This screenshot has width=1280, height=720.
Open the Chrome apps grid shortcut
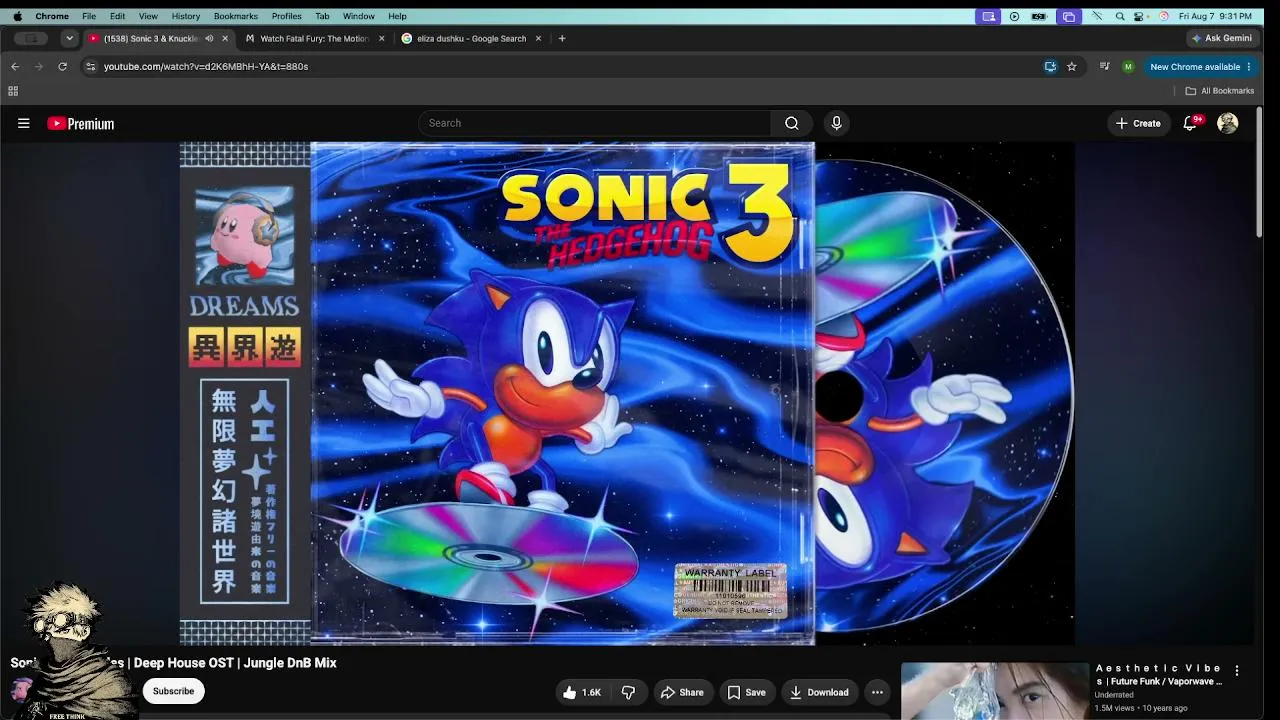click(x=13, y=91)
